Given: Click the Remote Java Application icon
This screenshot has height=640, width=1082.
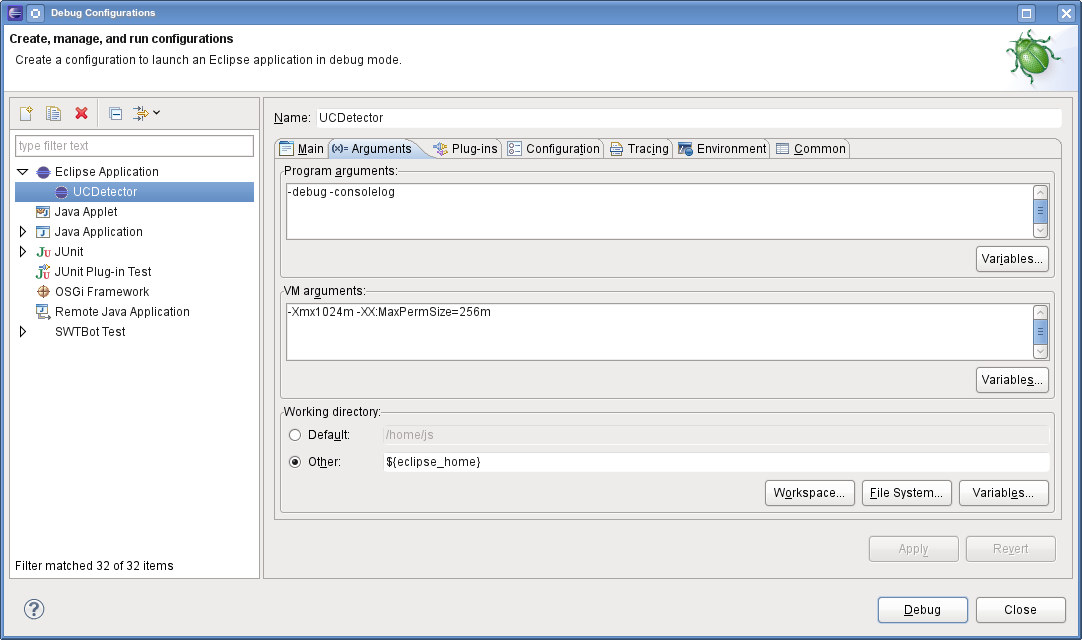Looking at the screenshot, I should [x=43, y=312].
